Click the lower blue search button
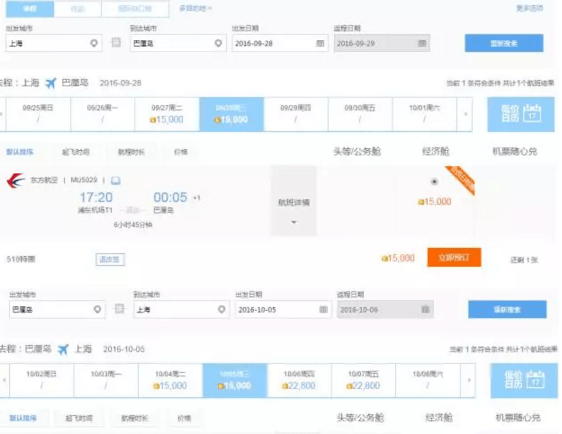 click(x=507, y=309)
